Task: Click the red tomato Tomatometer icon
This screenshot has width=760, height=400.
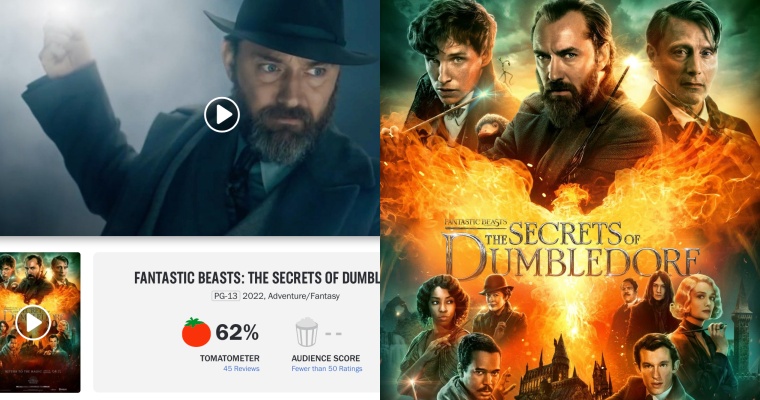Action: [196, 332]
